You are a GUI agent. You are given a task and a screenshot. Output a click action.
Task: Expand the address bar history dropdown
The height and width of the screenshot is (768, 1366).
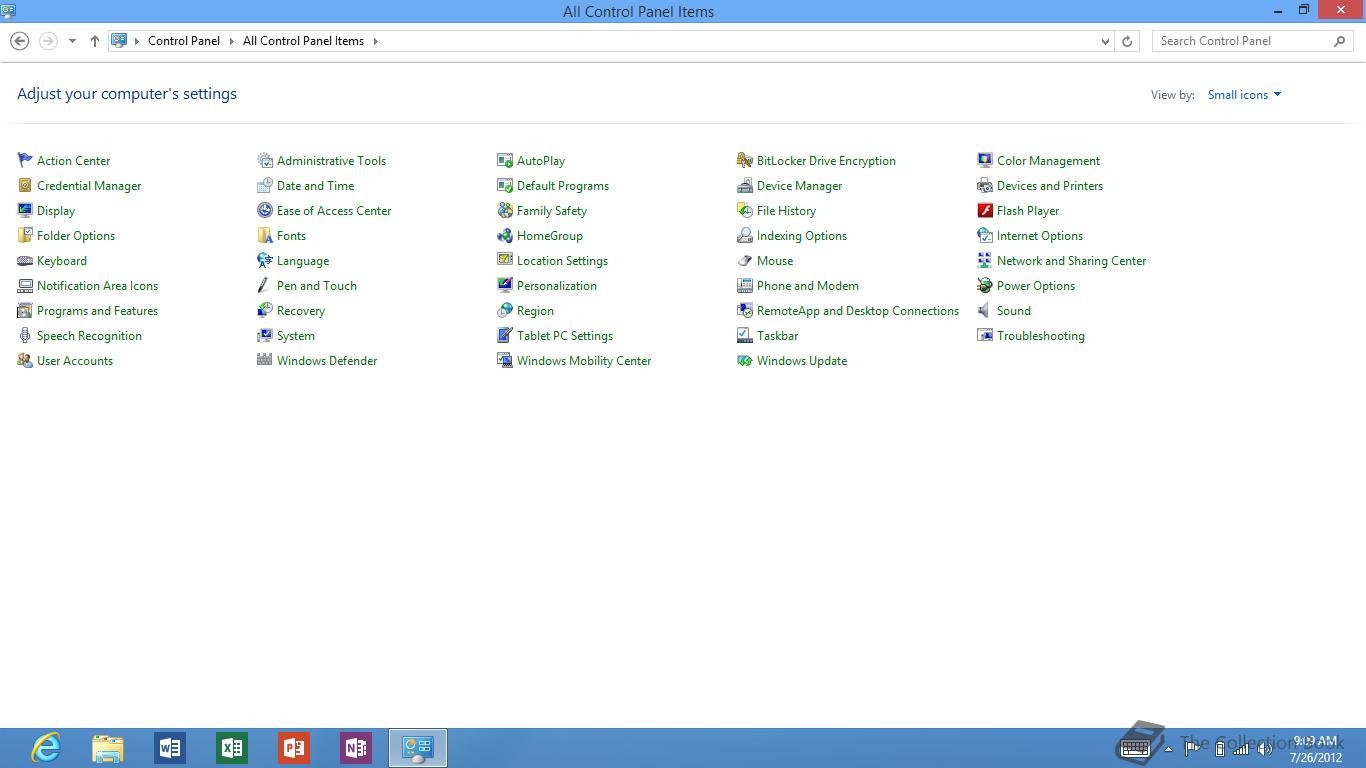[1105, 41]
